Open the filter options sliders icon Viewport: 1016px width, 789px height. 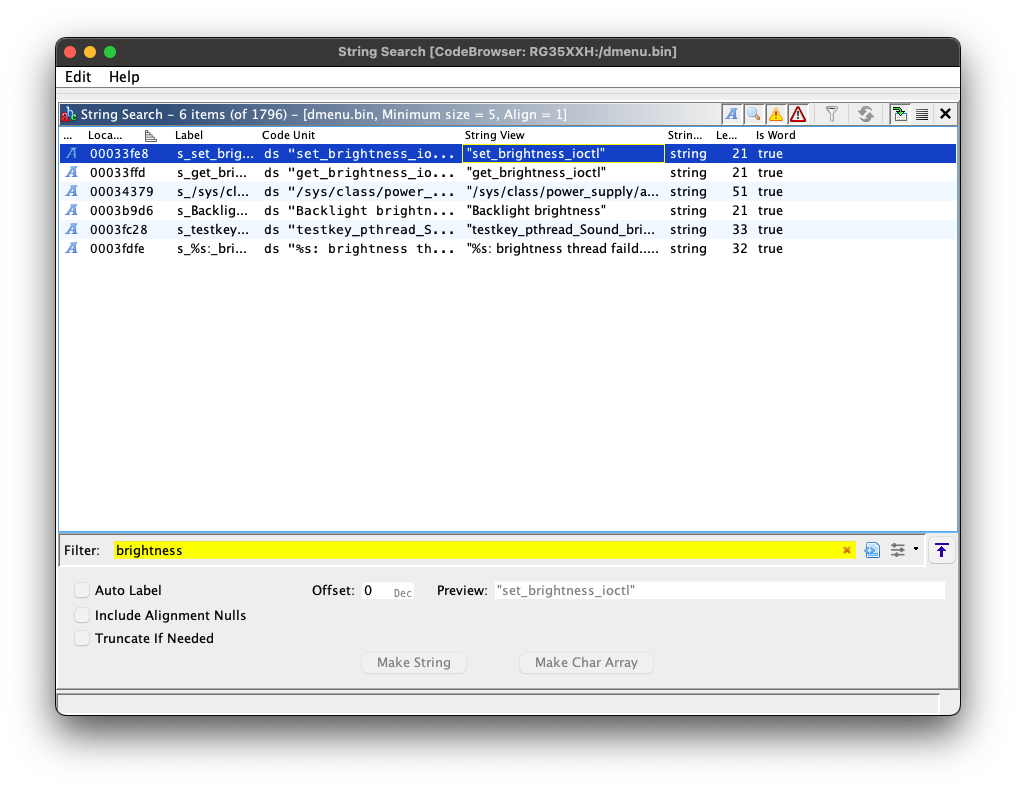(897, 550)
